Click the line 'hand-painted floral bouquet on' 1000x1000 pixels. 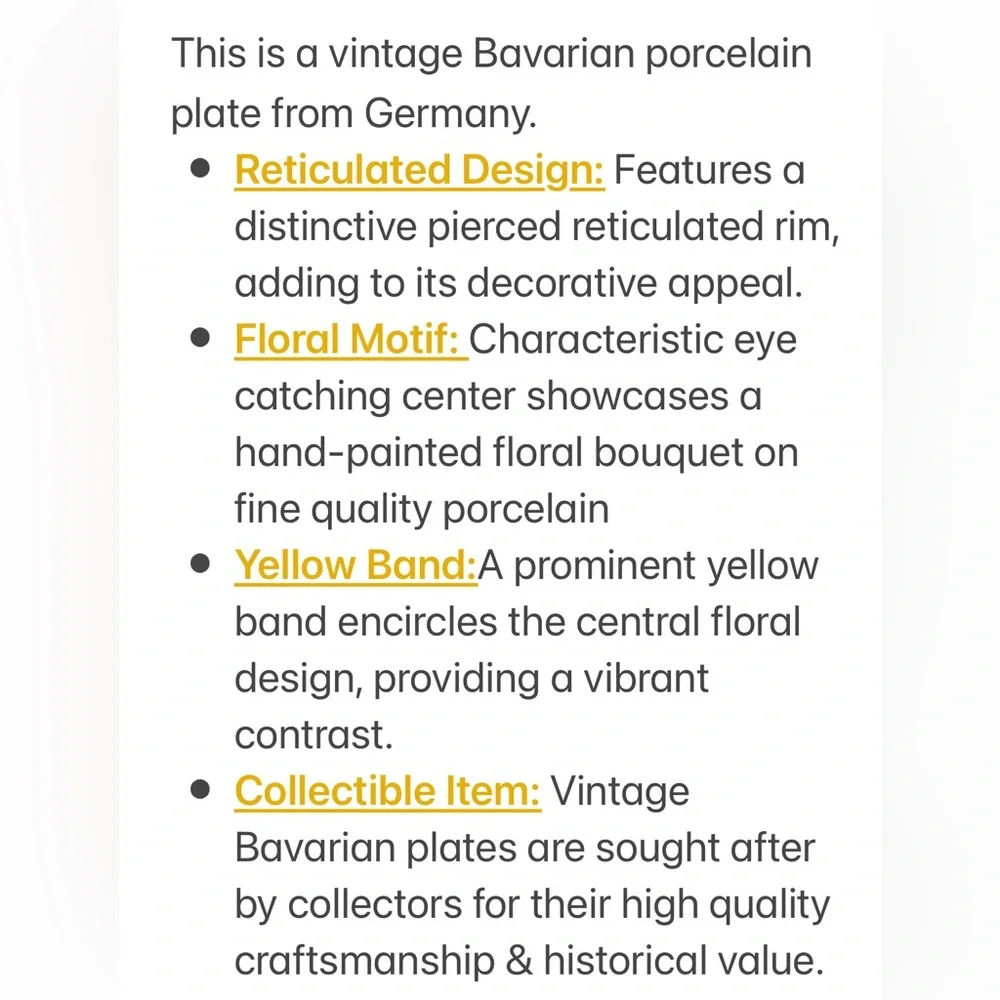[x=517, y=453]
